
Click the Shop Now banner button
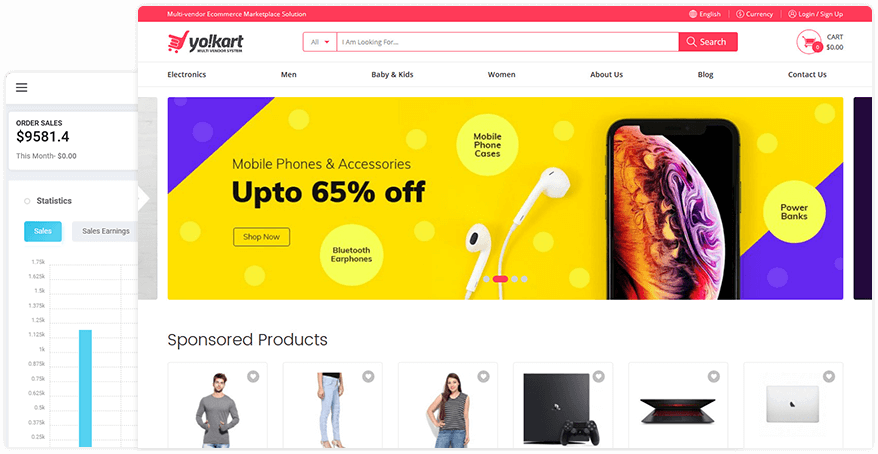coord(261,237)
